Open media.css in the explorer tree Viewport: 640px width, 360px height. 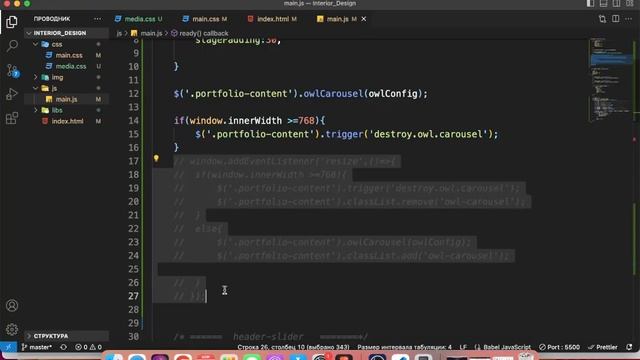[71, 66]
